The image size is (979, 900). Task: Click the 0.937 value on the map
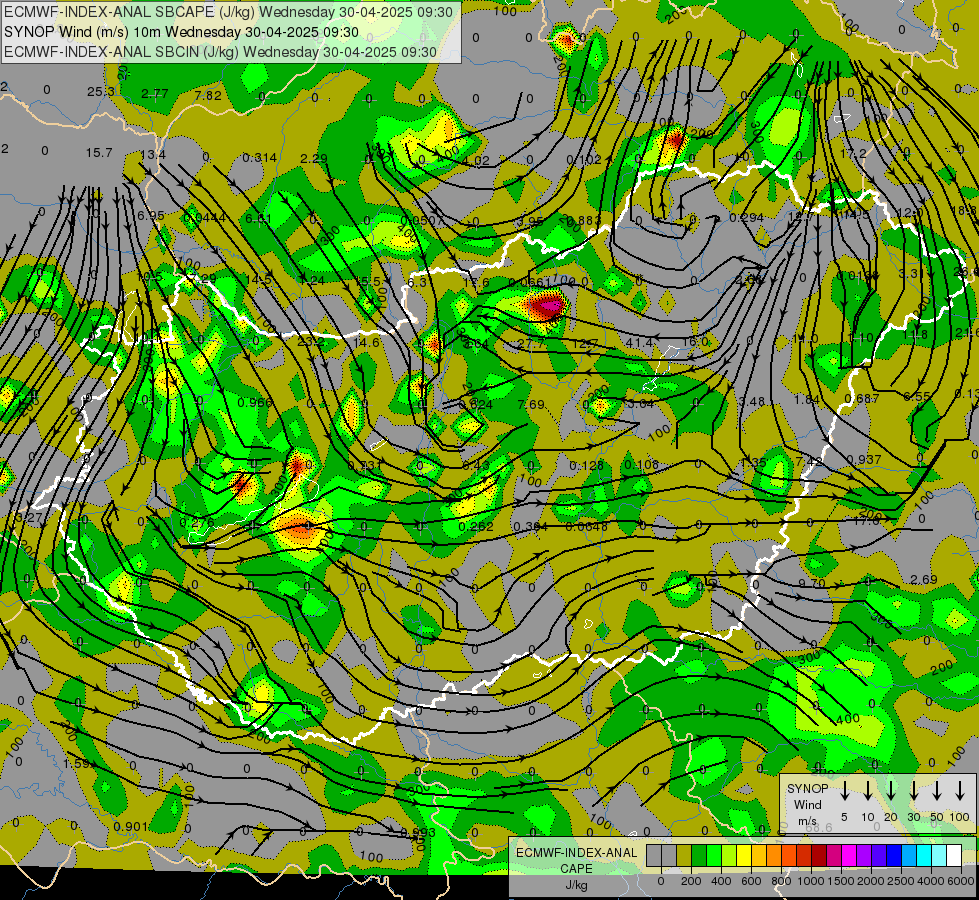click(864, 460)
